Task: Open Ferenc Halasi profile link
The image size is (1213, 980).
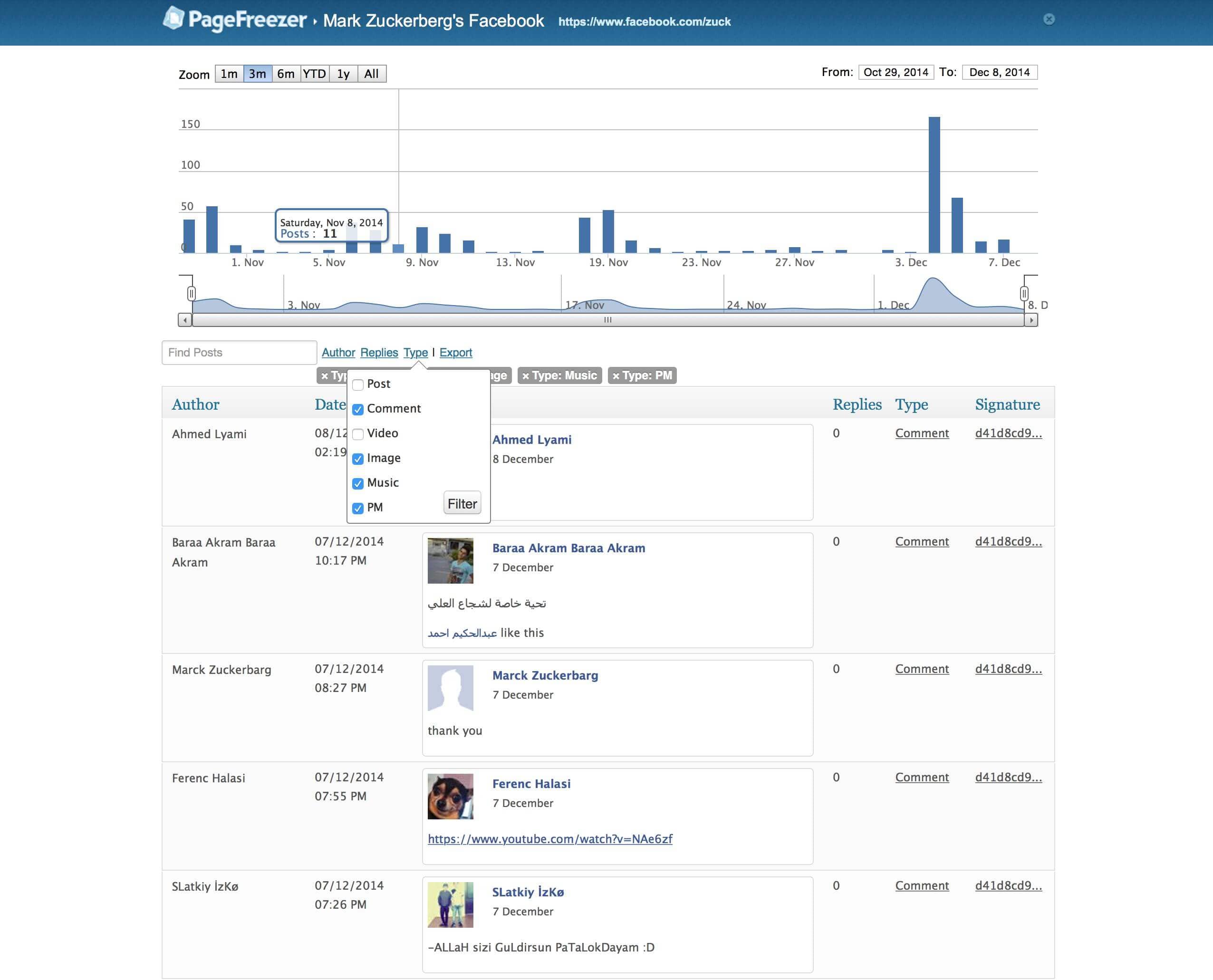Action: point(531,784)
